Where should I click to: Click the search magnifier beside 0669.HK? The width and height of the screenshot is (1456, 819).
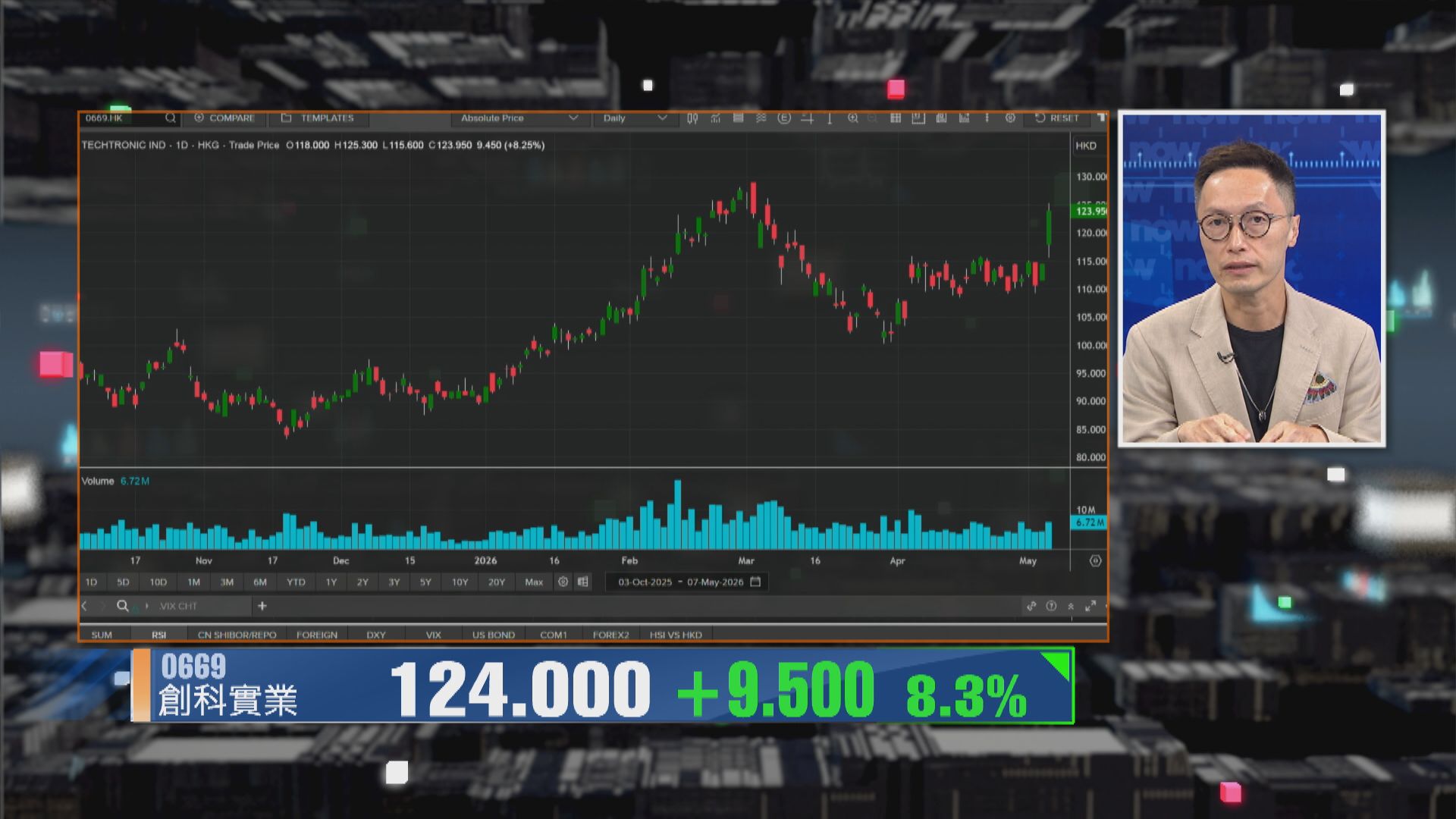click(171, 118)
